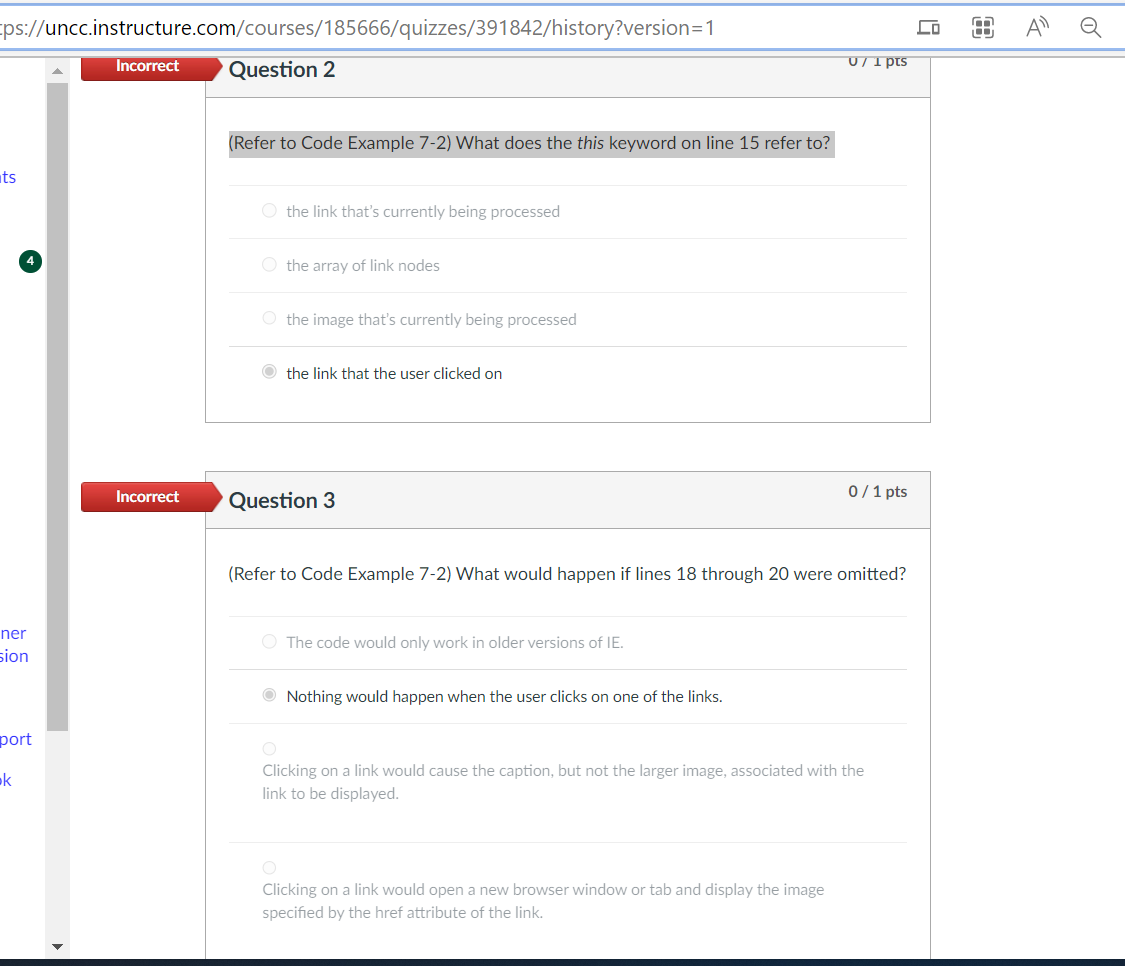Screen dimensions: 1125x966
Task: Click the Question 3 heading
Action: click(x=281, y=499)
